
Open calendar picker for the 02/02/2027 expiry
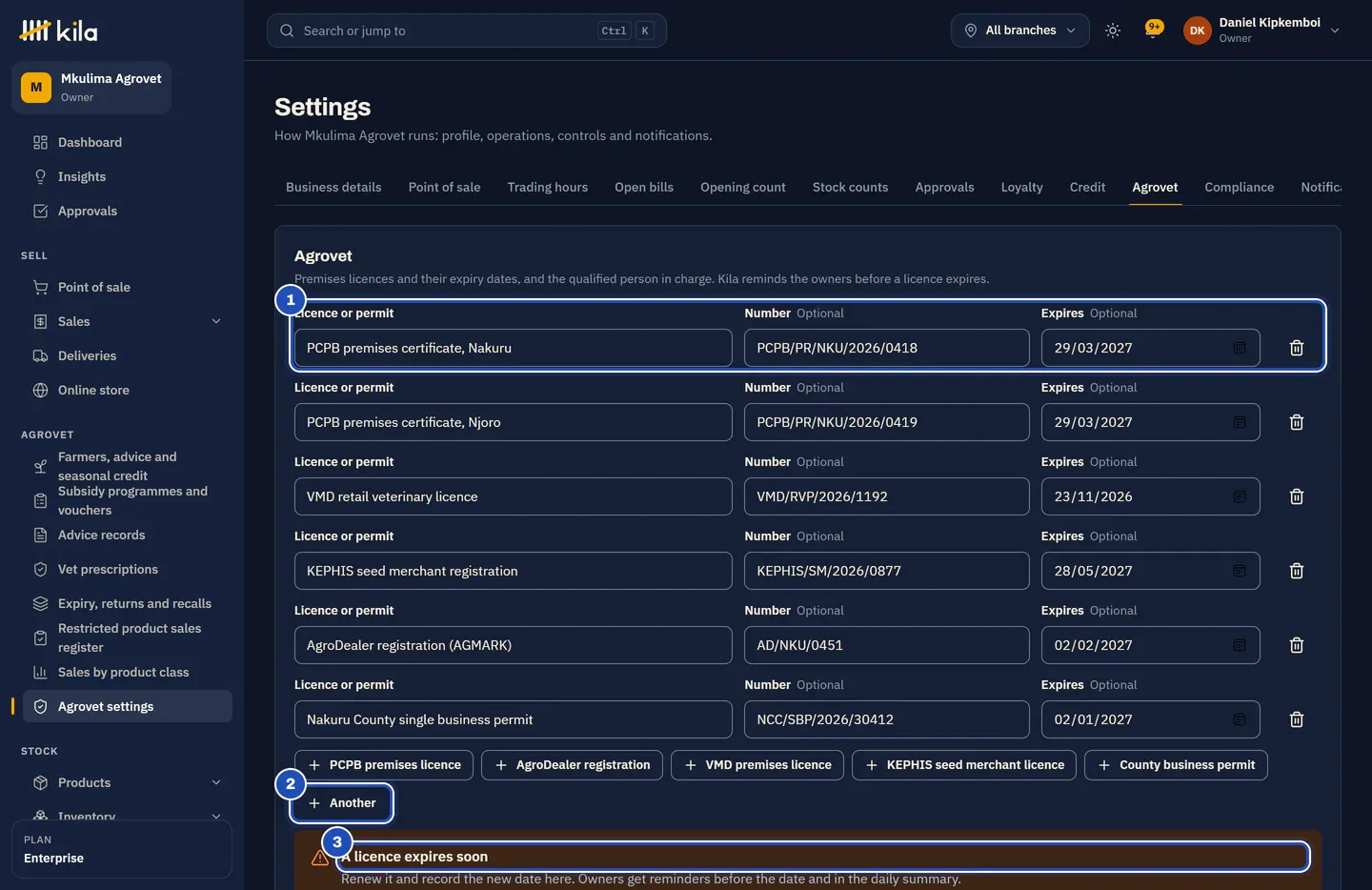click(1239, 645)
